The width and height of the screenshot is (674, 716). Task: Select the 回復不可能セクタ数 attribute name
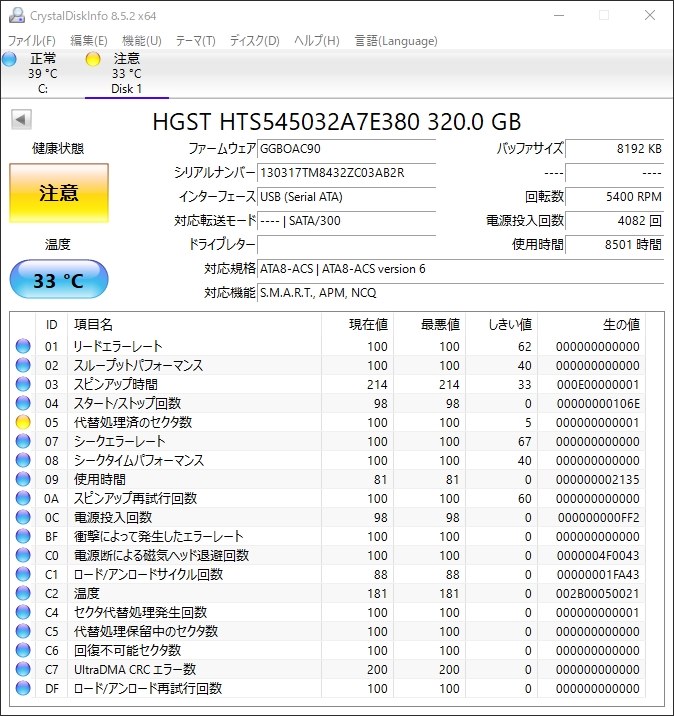pyautogui.click(x=127, y=650)
